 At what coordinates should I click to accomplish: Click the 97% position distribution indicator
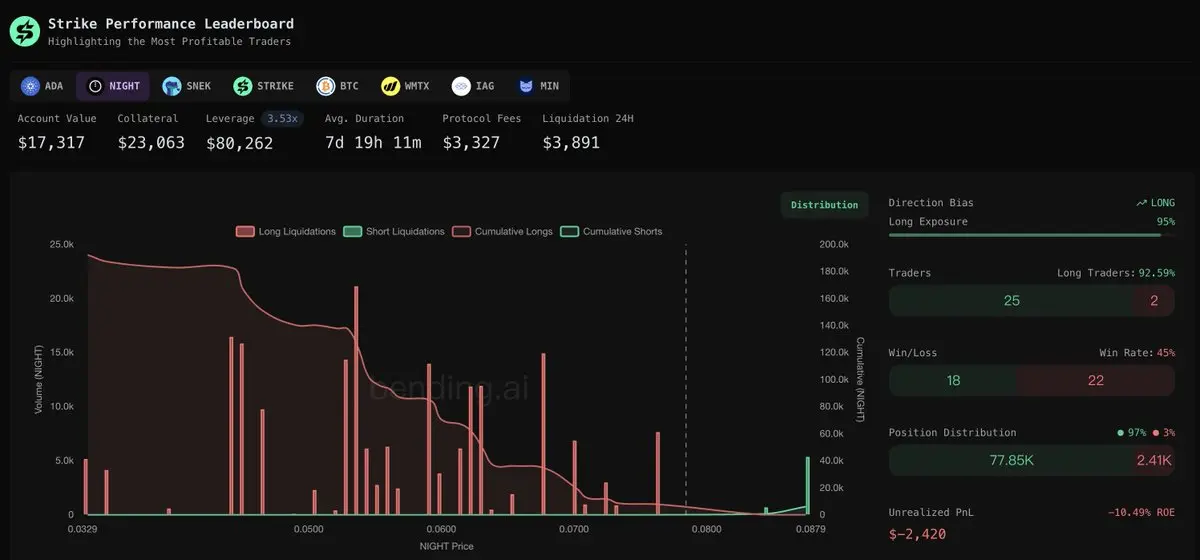point(1130,433)
